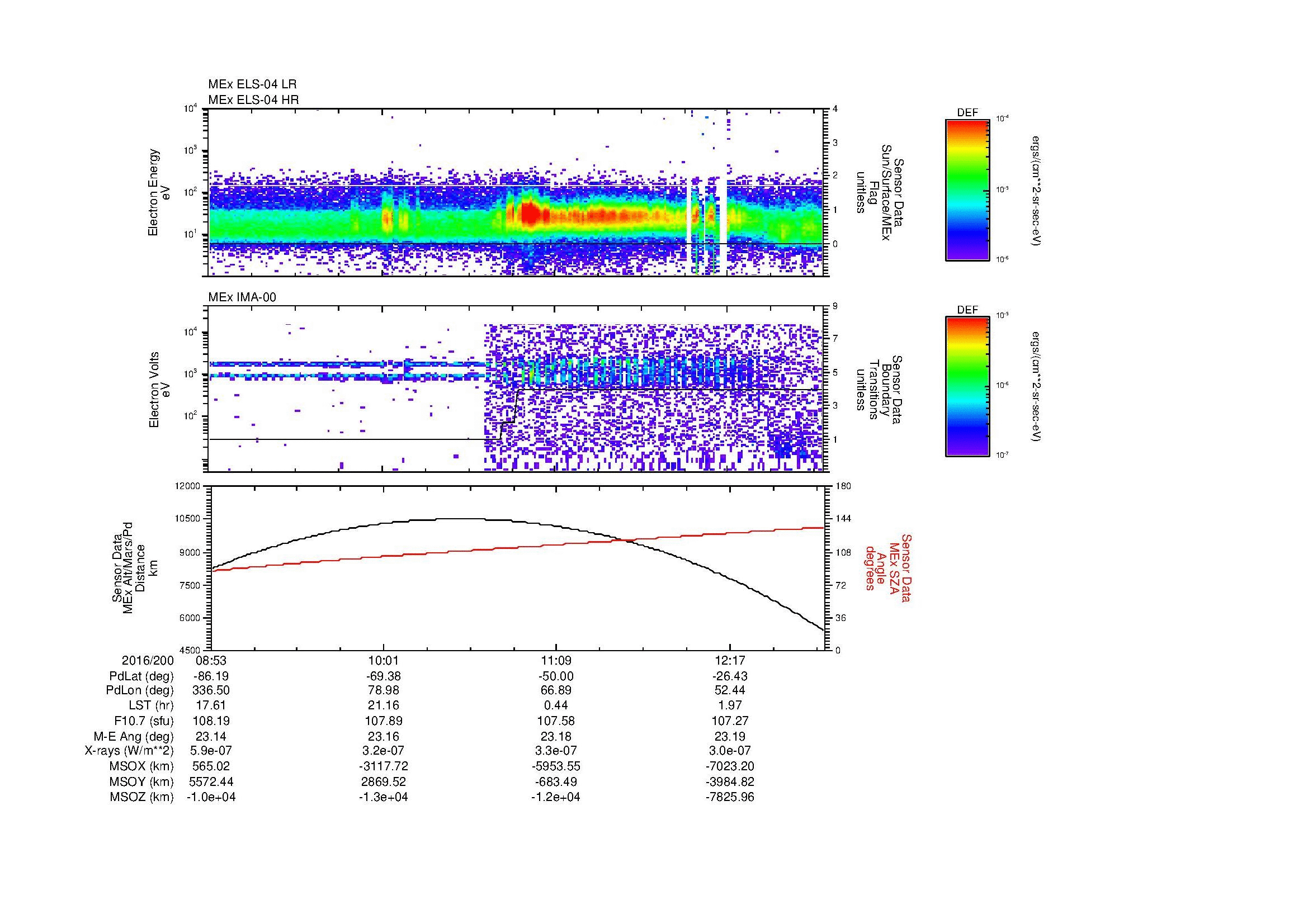
Task: Click the F10.7 value 107.58
Action: (556, 721)
